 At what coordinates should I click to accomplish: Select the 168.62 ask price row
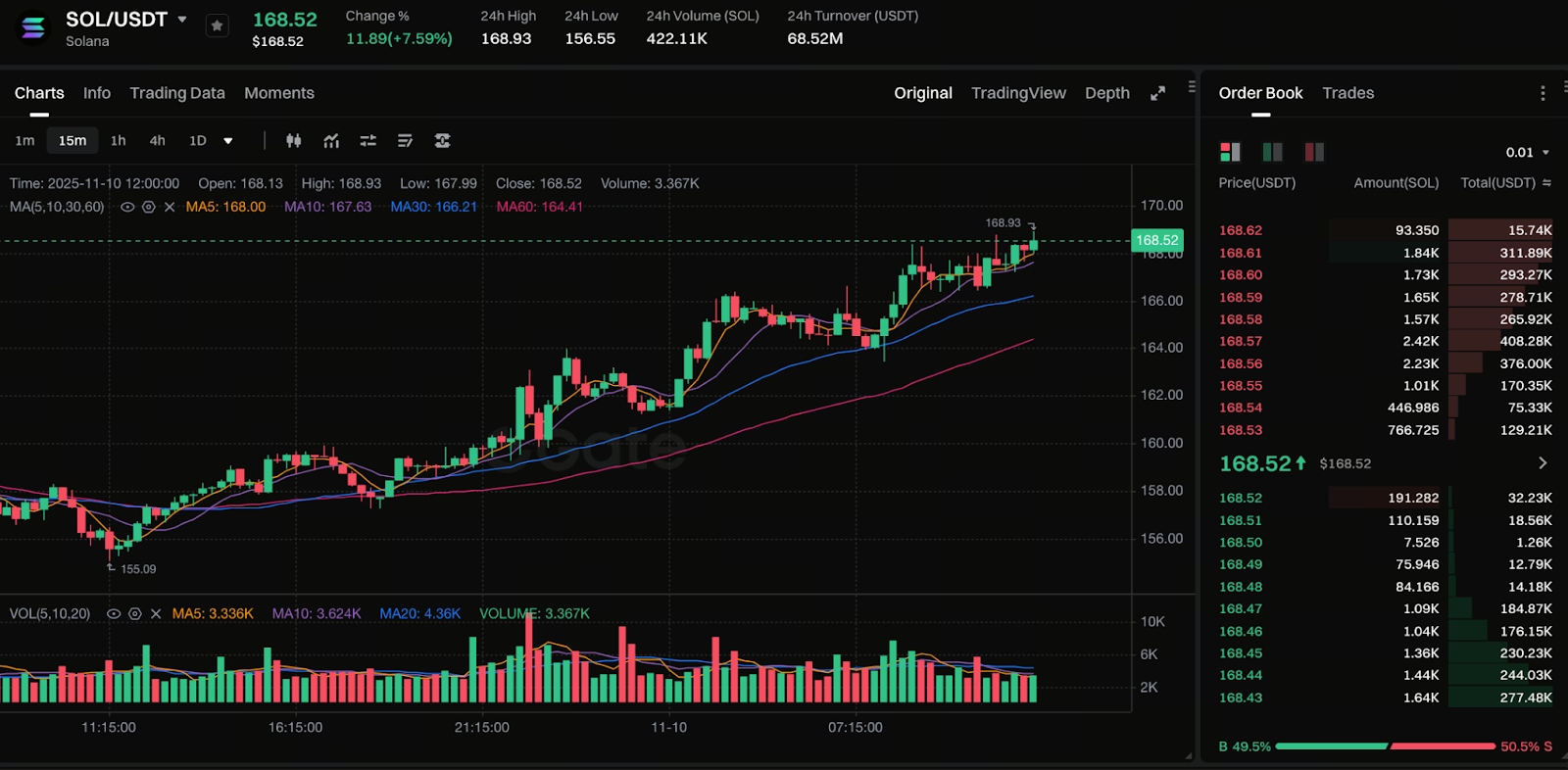(x=1241, y=230)
